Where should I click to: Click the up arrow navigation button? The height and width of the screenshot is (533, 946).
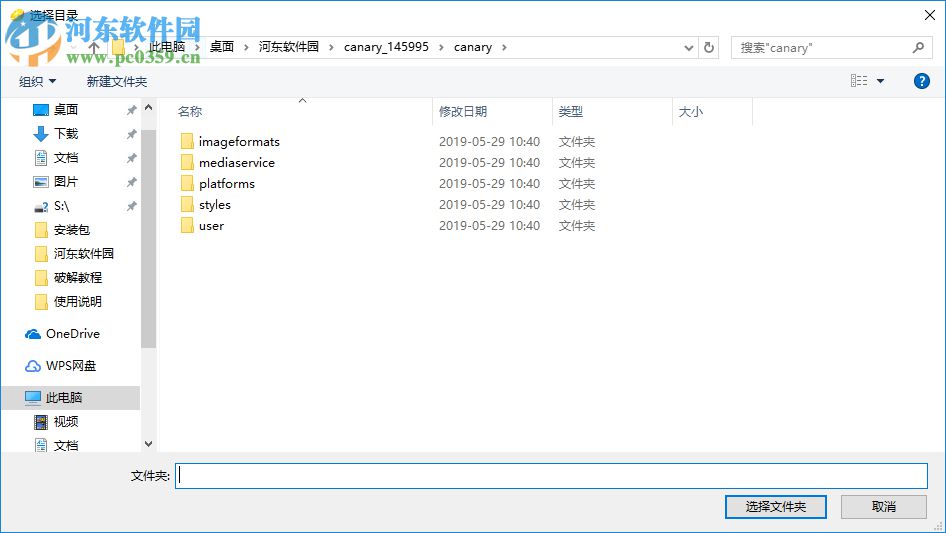coord(94,47)
